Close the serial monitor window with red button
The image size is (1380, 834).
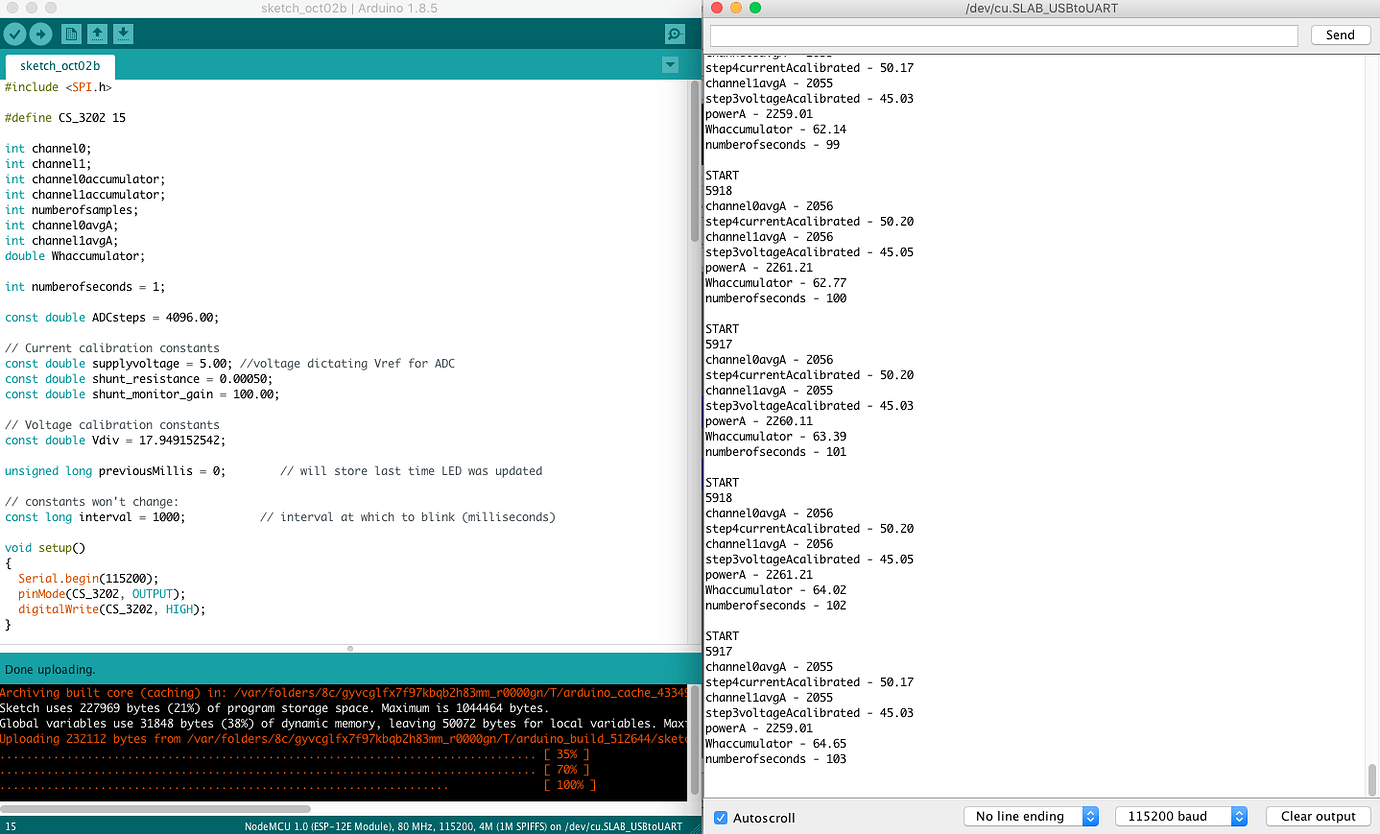pyautogui.click(x=716, y=8)
